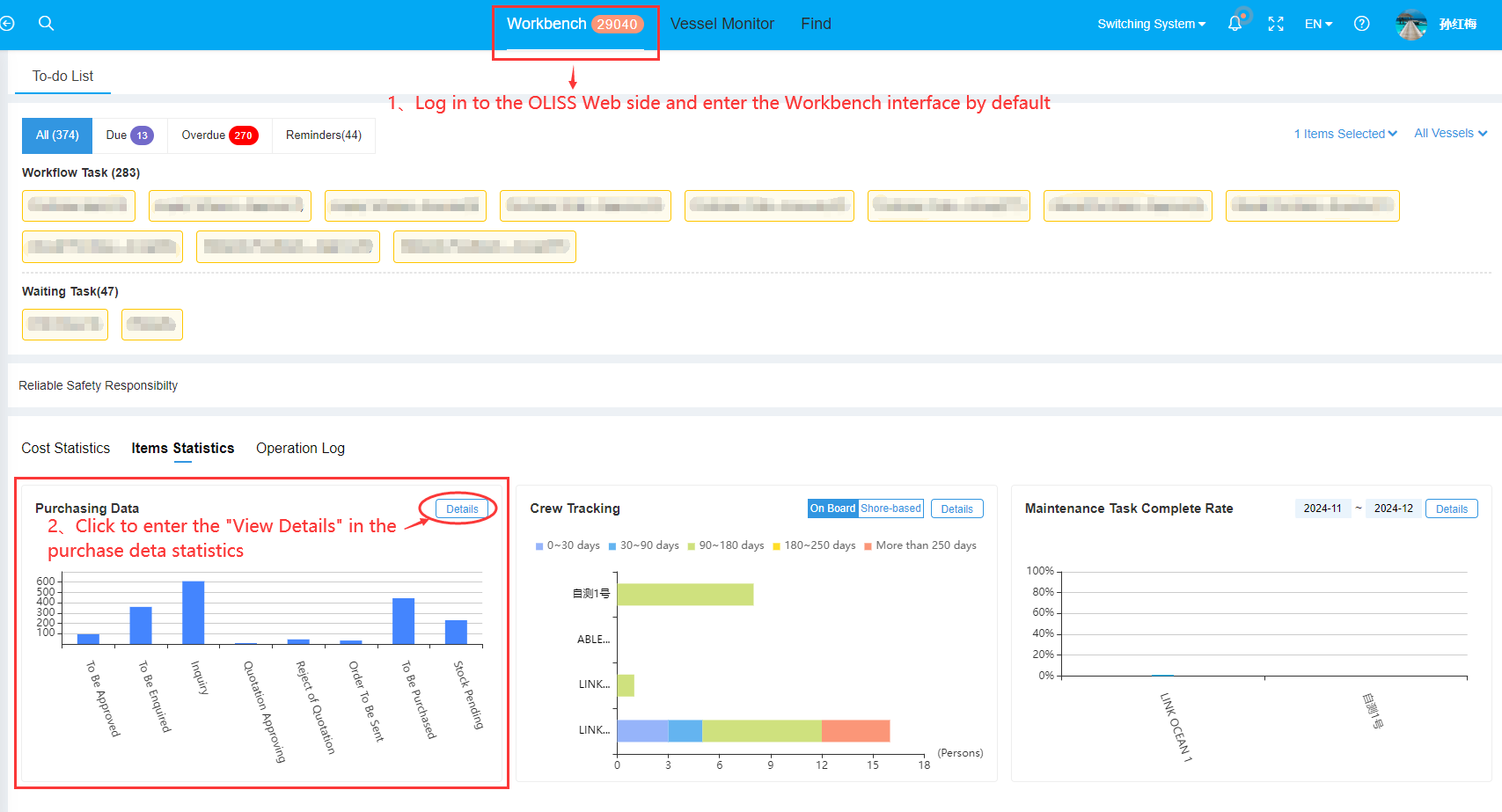Switch to Items Statistics tab
Screen dimensions: 1502x812
(183, 448)
